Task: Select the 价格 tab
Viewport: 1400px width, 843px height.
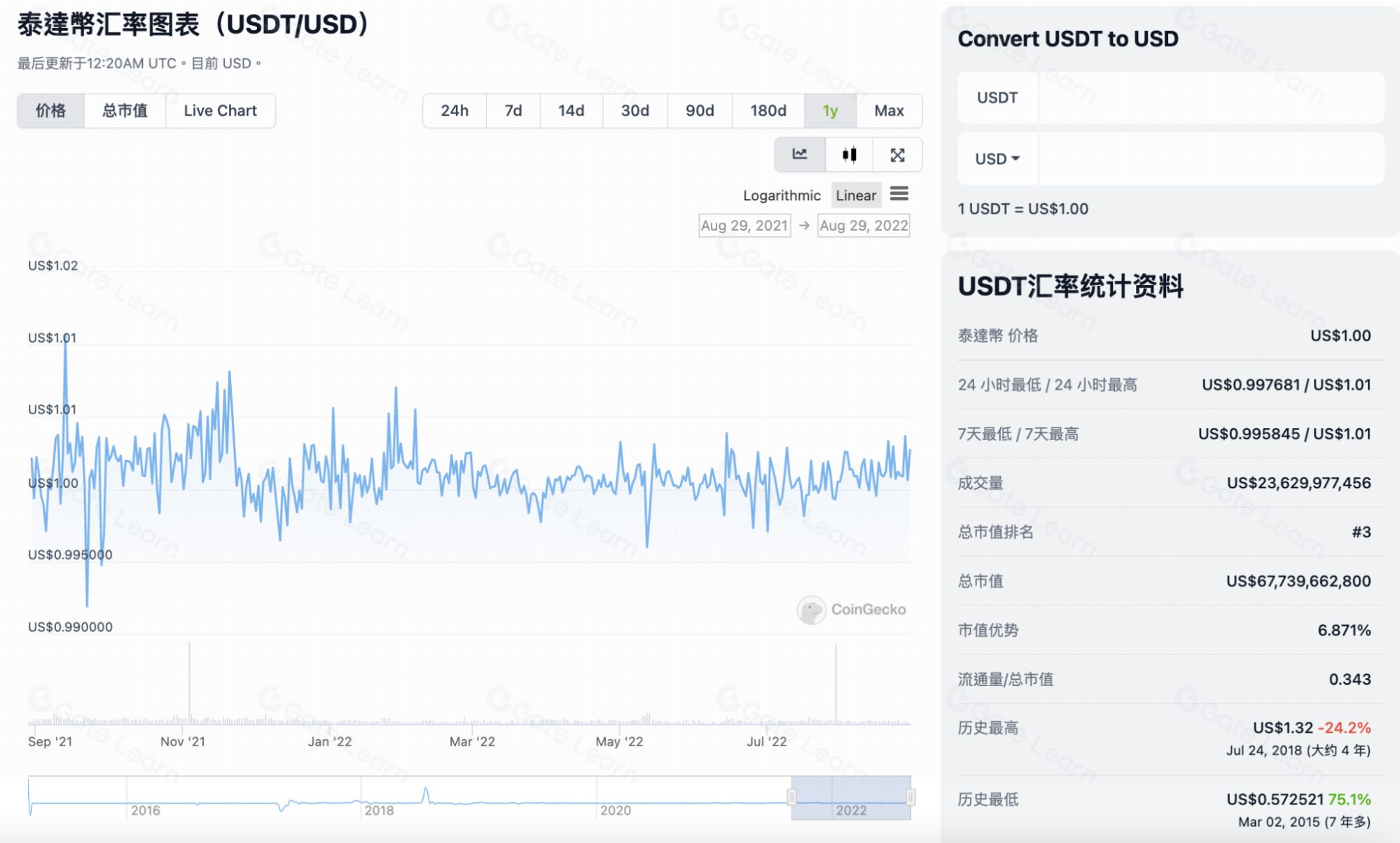Action: click(50, 111)
